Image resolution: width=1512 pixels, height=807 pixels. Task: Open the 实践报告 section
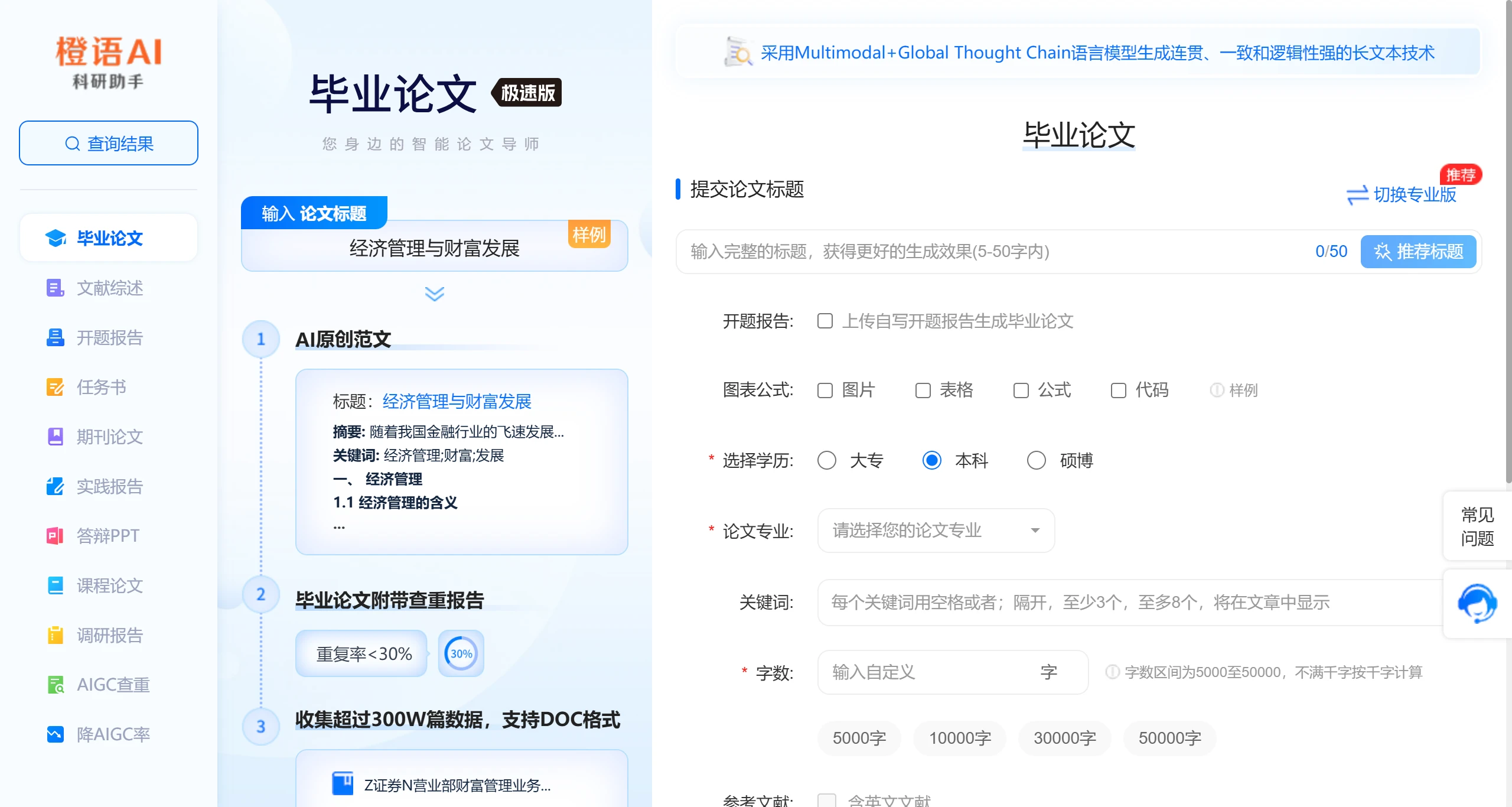[x=109, y=487]
